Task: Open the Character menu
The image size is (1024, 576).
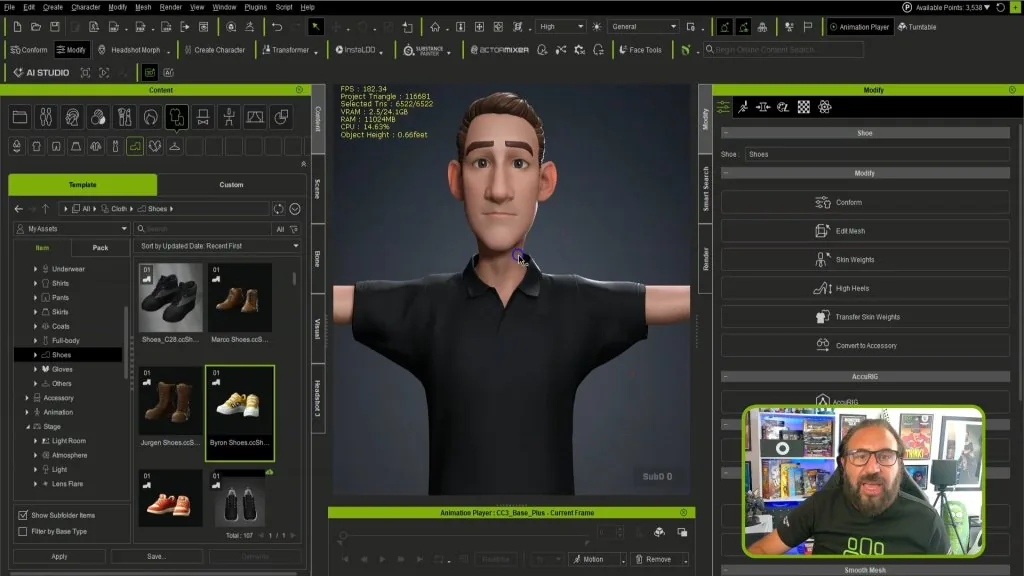Action: (86, 7)
